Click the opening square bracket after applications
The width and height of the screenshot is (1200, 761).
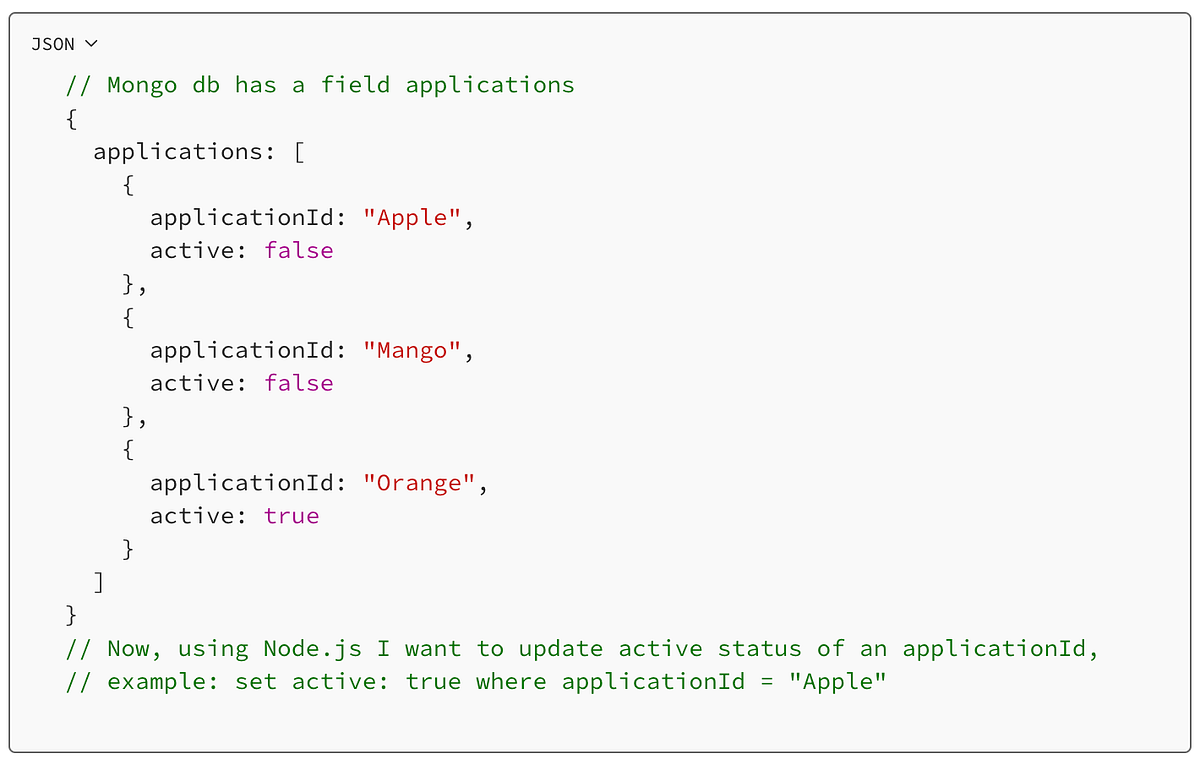click(x=299, y=151)
